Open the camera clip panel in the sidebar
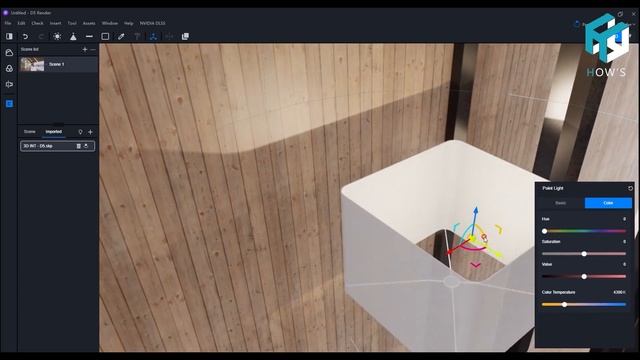Screen dimensions: 640x360 tap(9, 84)
